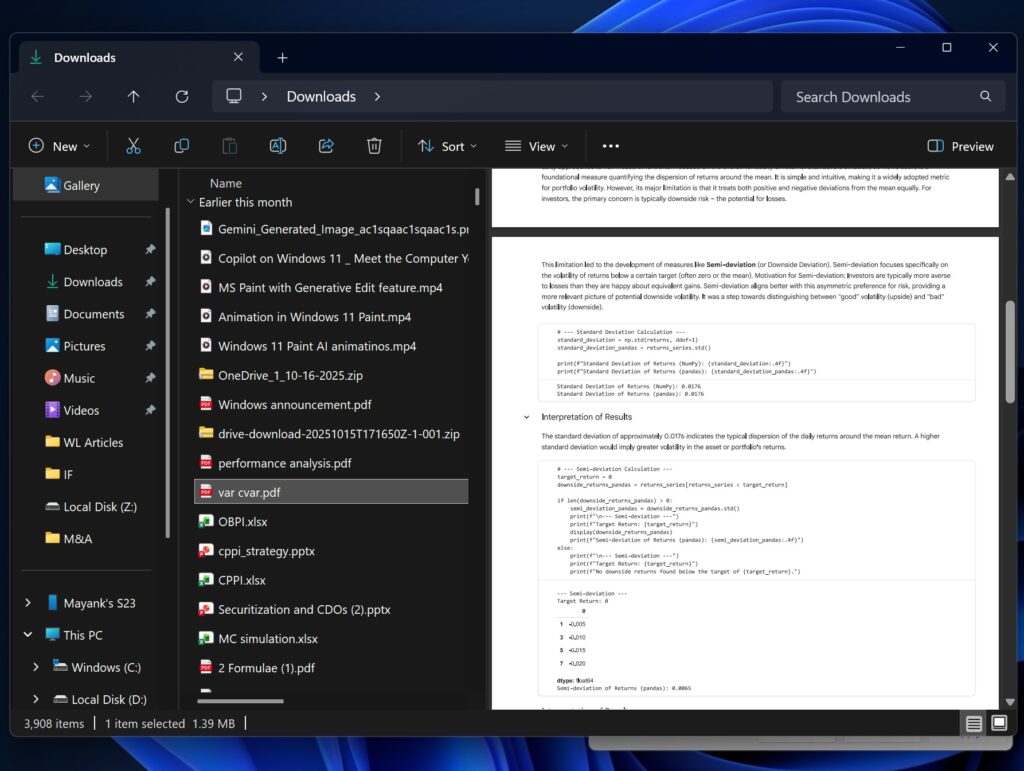Switch to details view in status bar
This screenshot has width=1024, height=771.
point(973,723)
